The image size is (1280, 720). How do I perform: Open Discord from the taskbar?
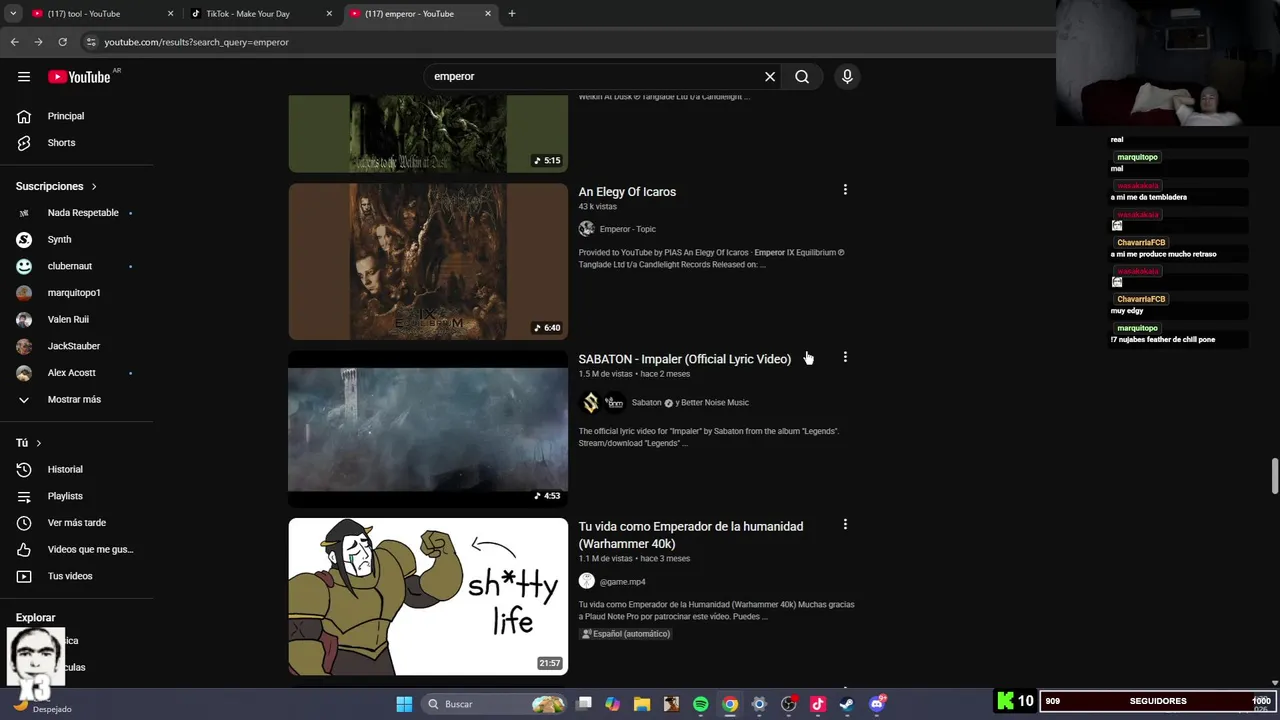pyautogui.click(x=877, y=704)
